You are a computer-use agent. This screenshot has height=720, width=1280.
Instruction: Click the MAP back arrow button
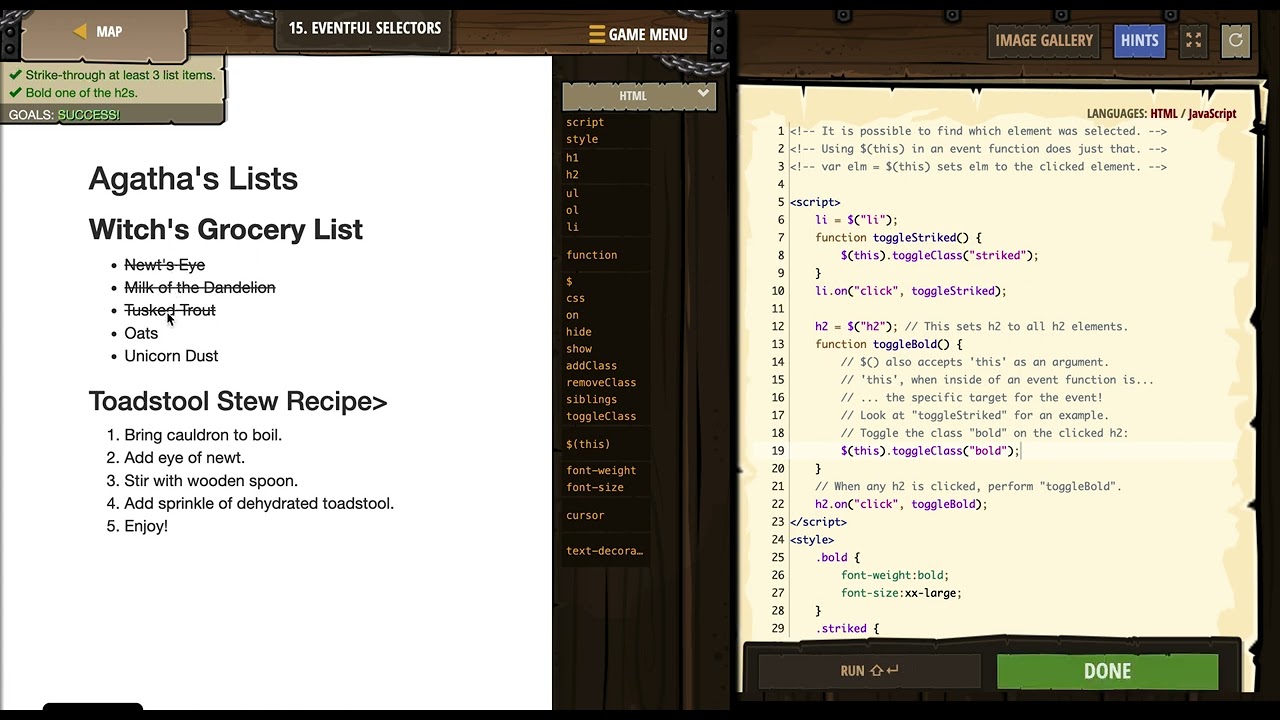pyautogui.click(x=103, y=32)
